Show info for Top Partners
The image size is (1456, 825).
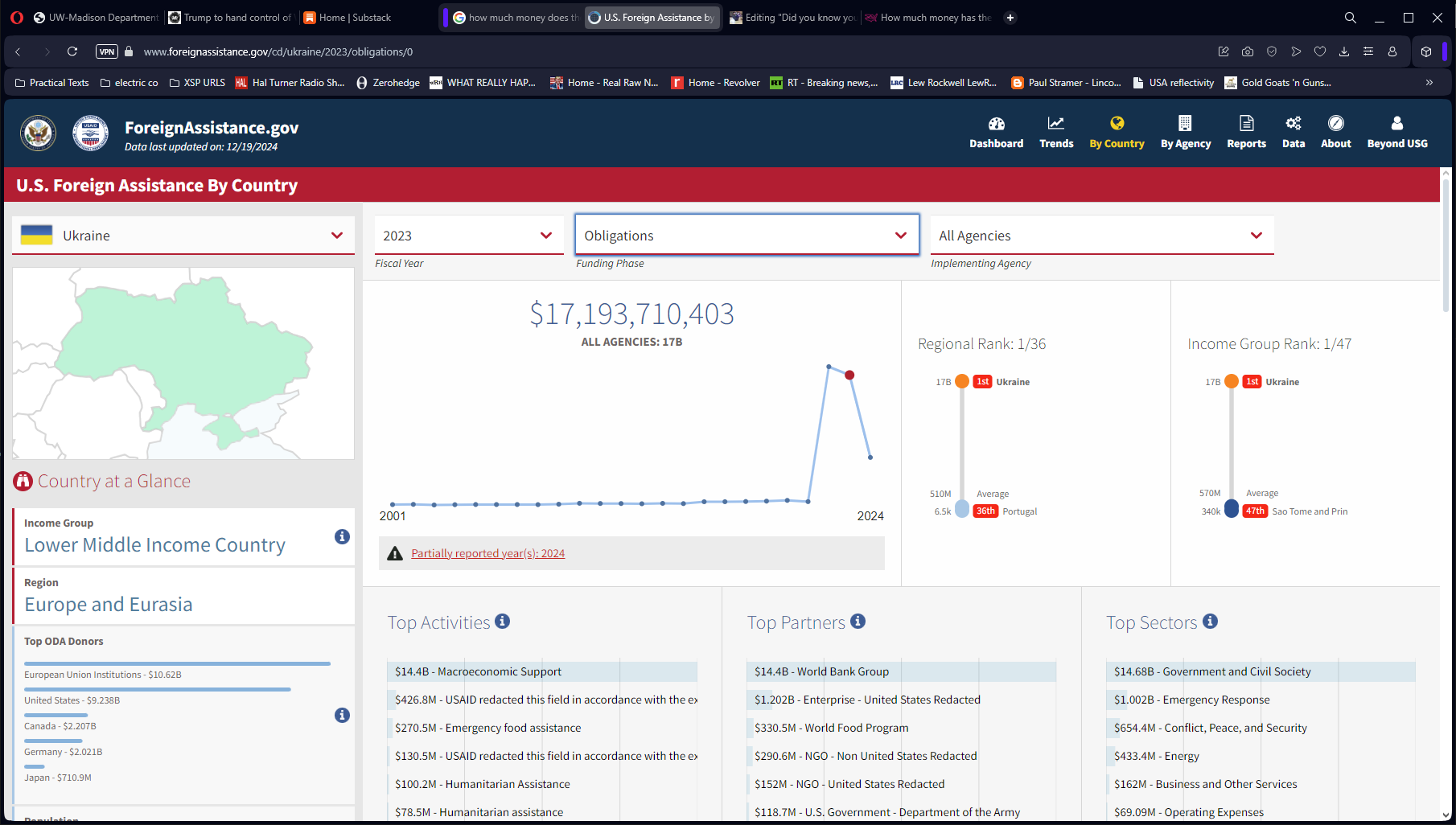click(x=858, y=621)
